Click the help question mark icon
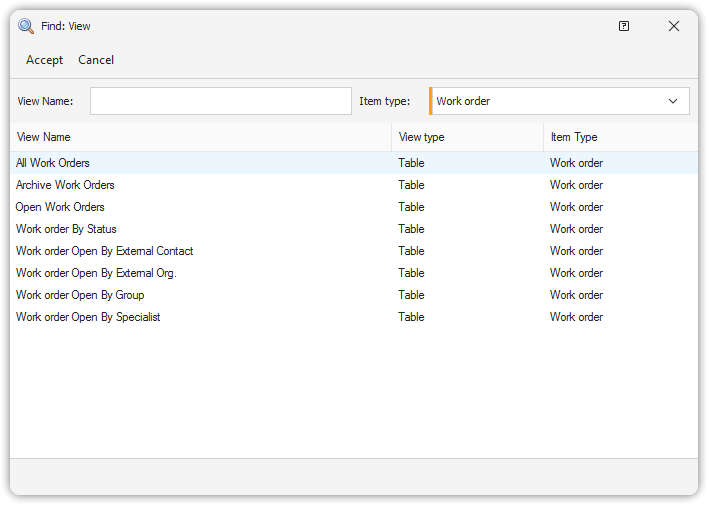Screen dimensions: 708x505 pyautogui.click(x=624, y=26)
